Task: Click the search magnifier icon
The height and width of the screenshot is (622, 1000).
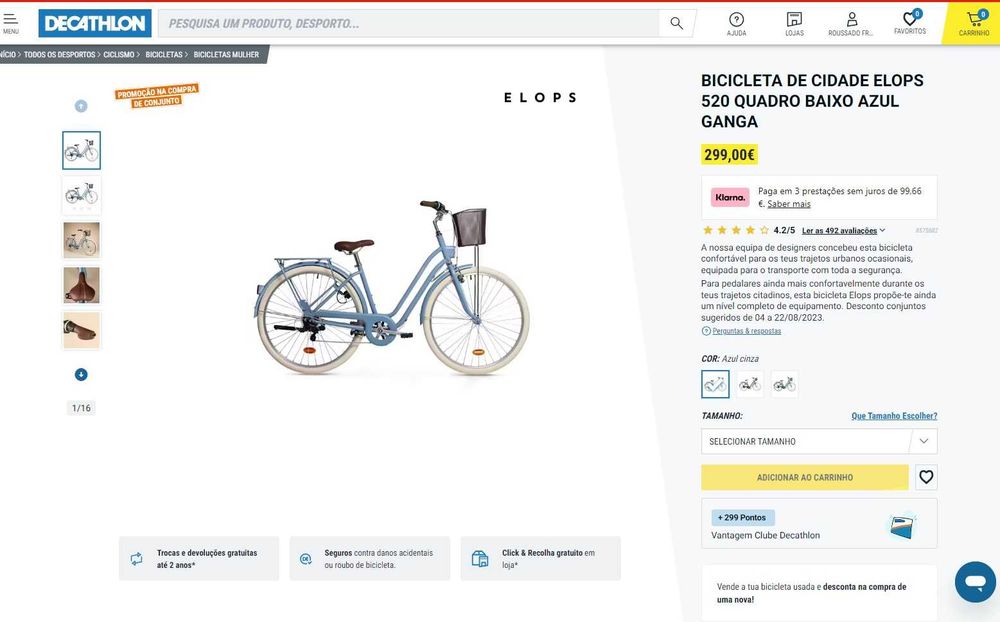Action: point(677,23)
